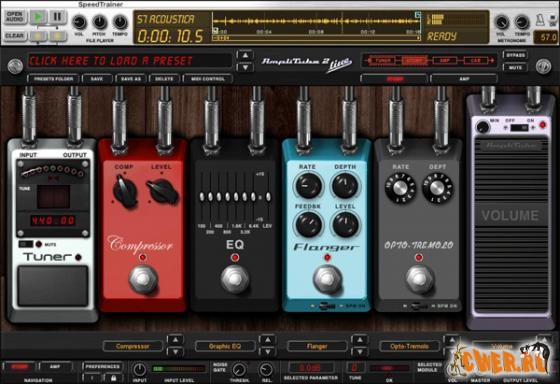Click the Tuner pedal's large footswitch pad
This screenshot has width=560, height=384.
pos(53,285)
